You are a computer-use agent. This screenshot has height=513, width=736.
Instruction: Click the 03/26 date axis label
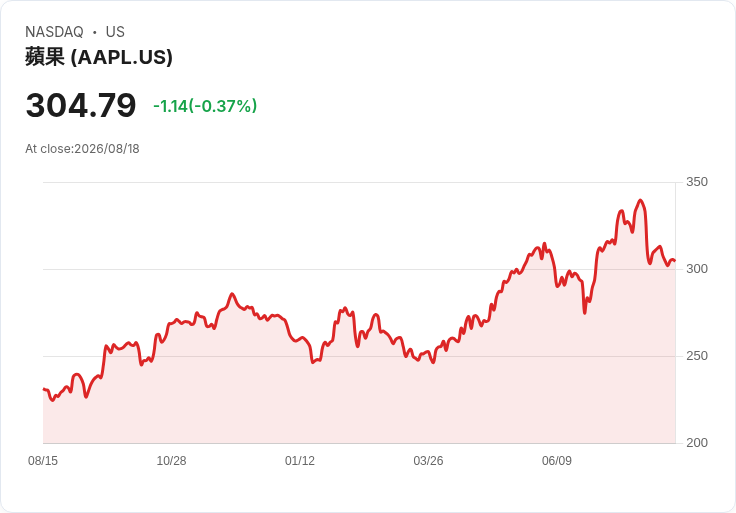[x=428, y=461]
